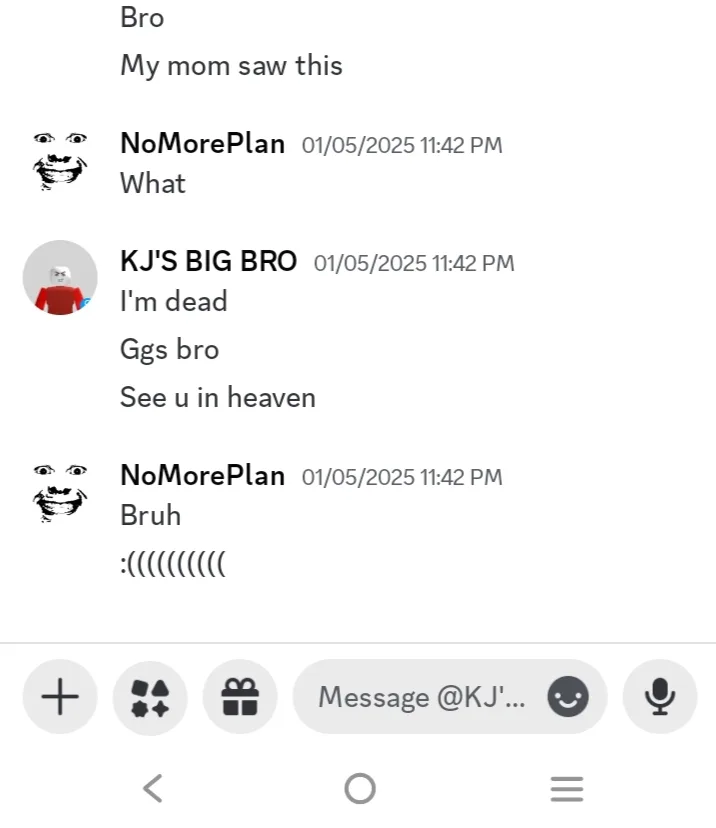
Task: Tap the Android home circle
Action: point(360,788)
